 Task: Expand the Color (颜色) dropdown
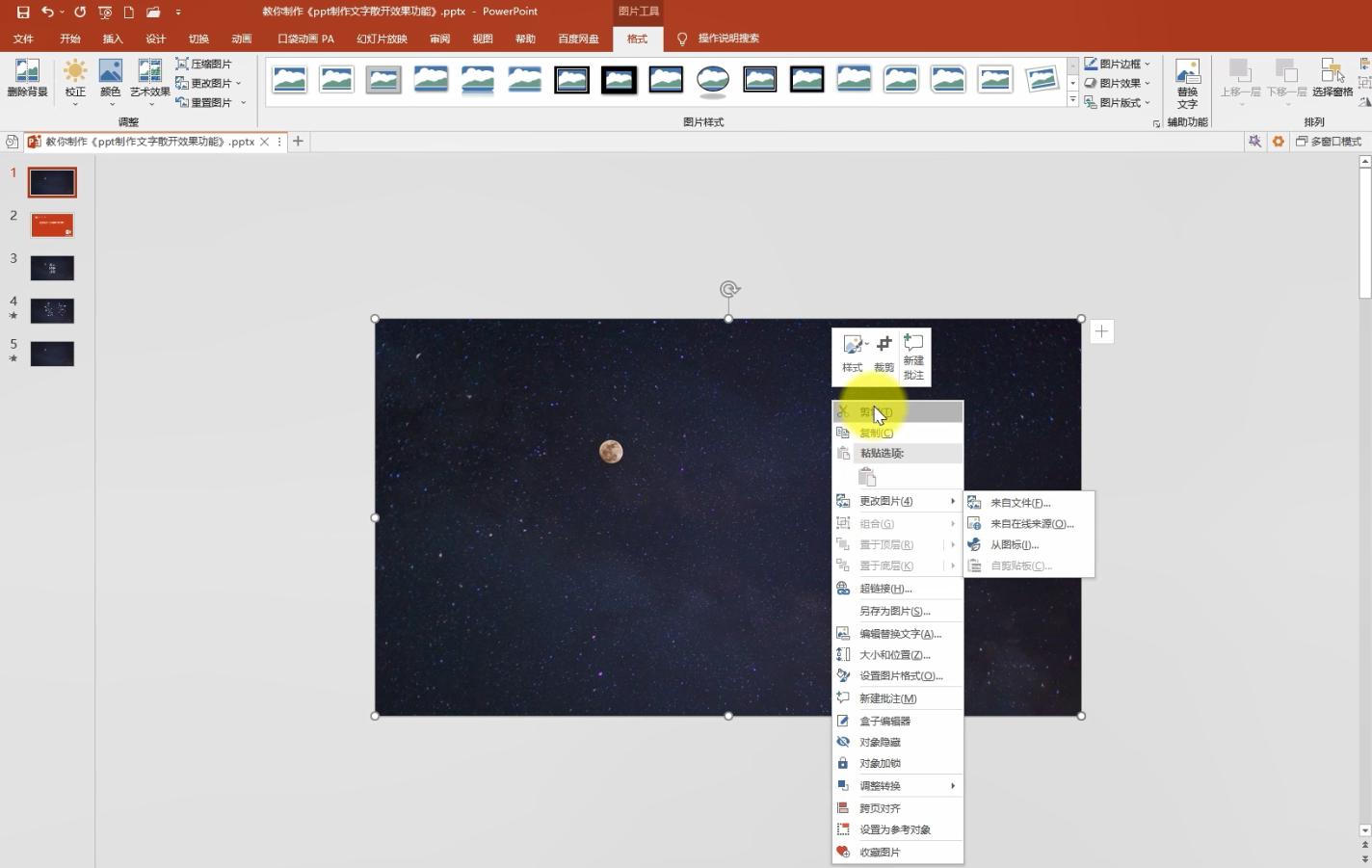111,79
